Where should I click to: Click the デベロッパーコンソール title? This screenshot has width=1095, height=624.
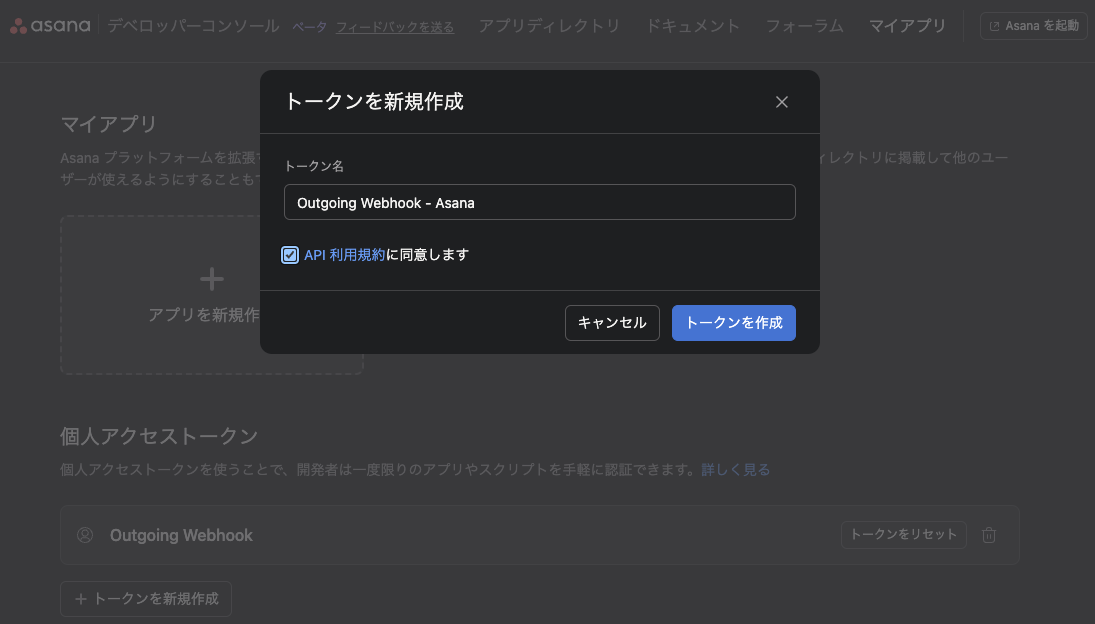(x=193, y=26)
